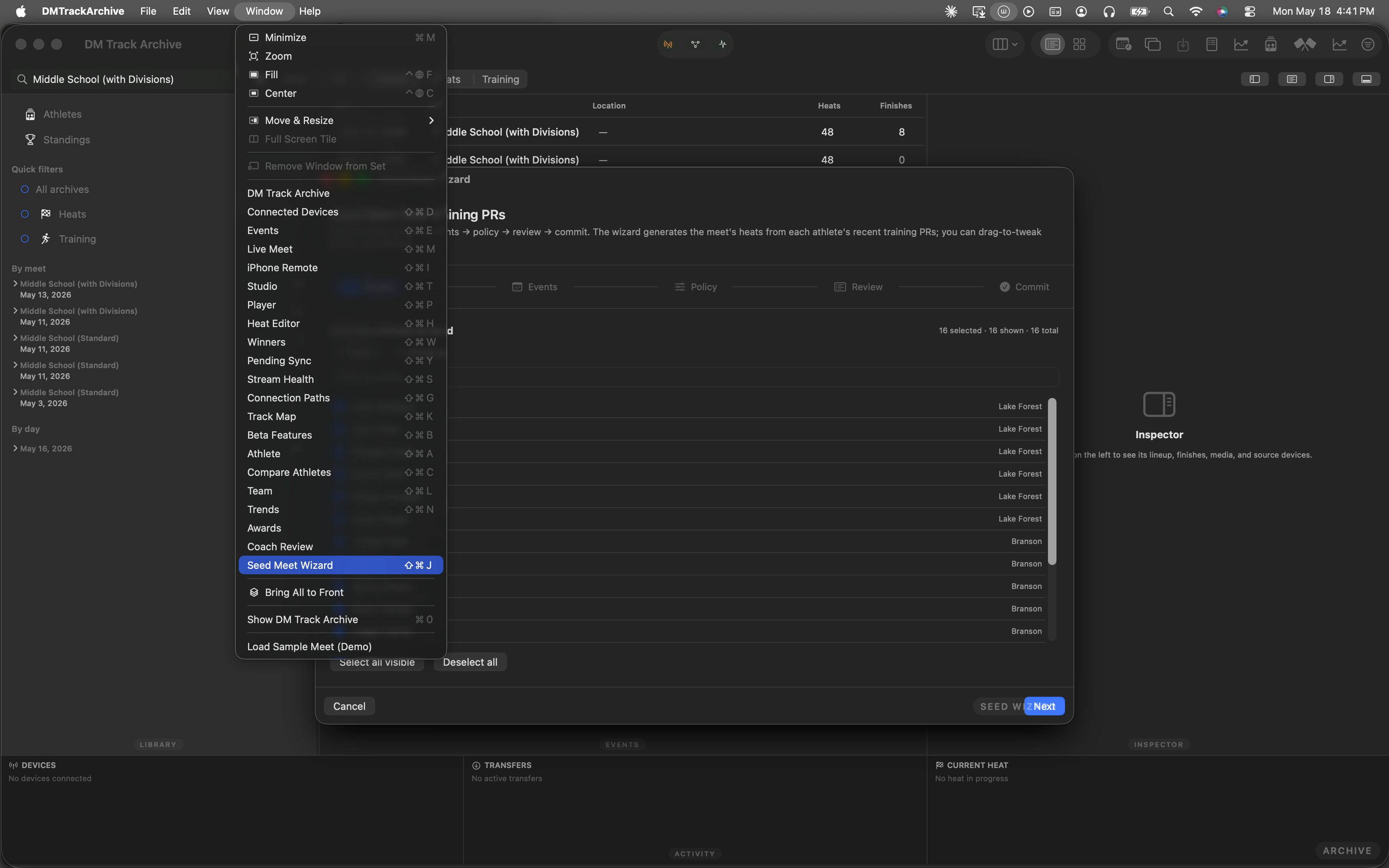Viewport: 1389px width, 868px height.
Task: Open Connected Devices from Window menu
Action: (340, 212)
